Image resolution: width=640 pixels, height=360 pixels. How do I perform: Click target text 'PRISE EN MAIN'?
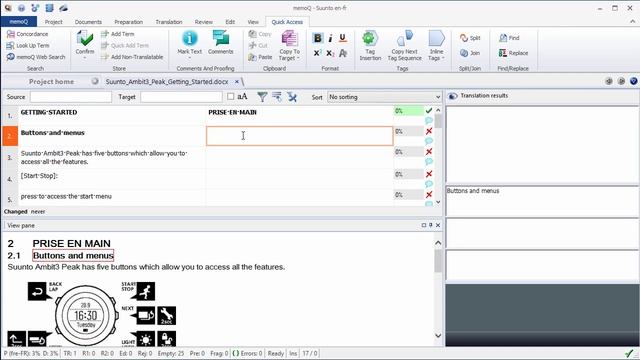pyautogui.click(x=232, y=112)
